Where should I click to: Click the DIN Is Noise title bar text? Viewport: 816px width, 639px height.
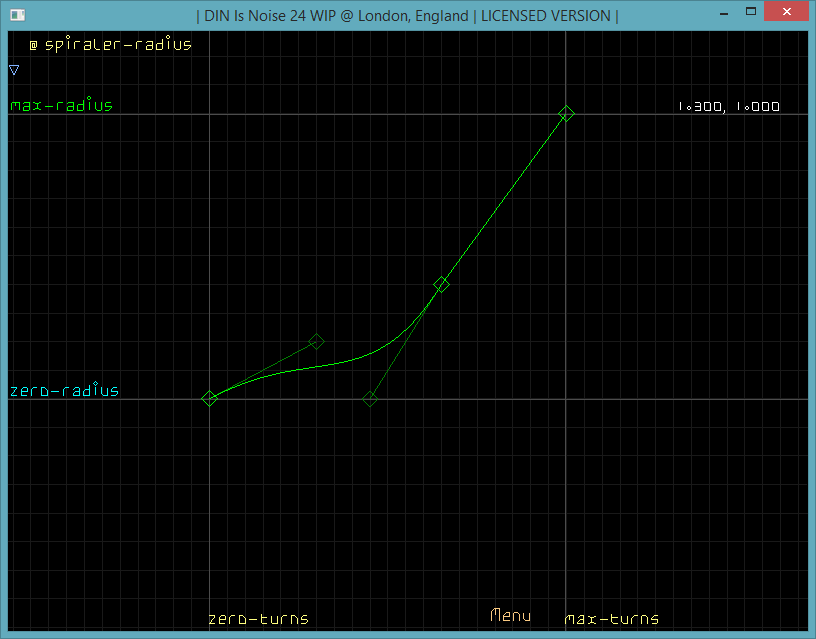pyautogui.click(x=407, y=15)
